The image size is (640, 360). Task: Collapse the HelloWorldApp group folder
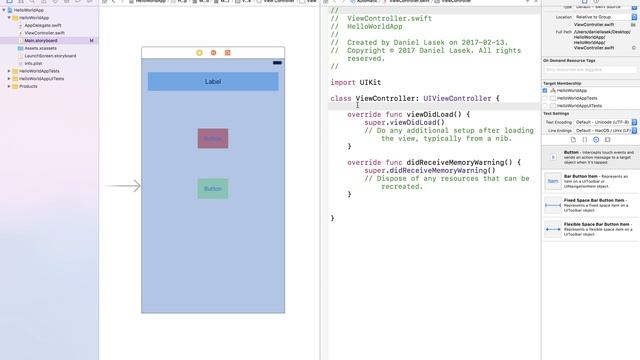tap(9, 18)
